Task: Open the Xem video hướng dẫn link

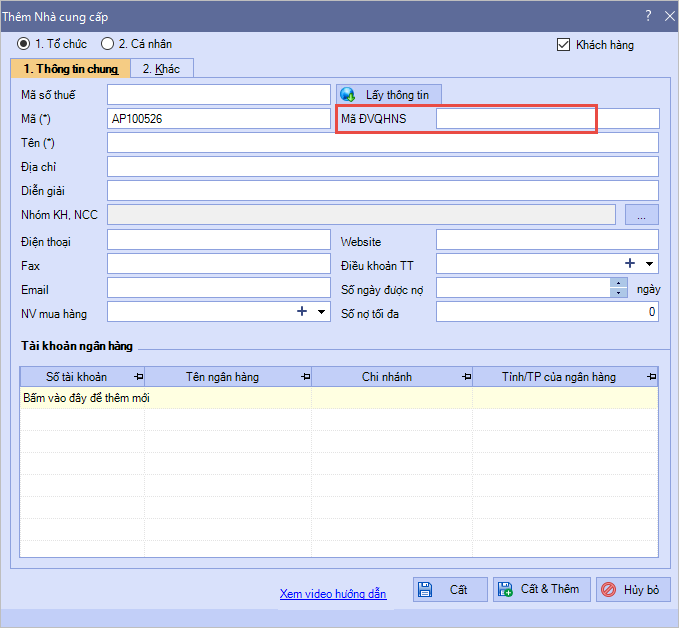Action: (333, 594)
